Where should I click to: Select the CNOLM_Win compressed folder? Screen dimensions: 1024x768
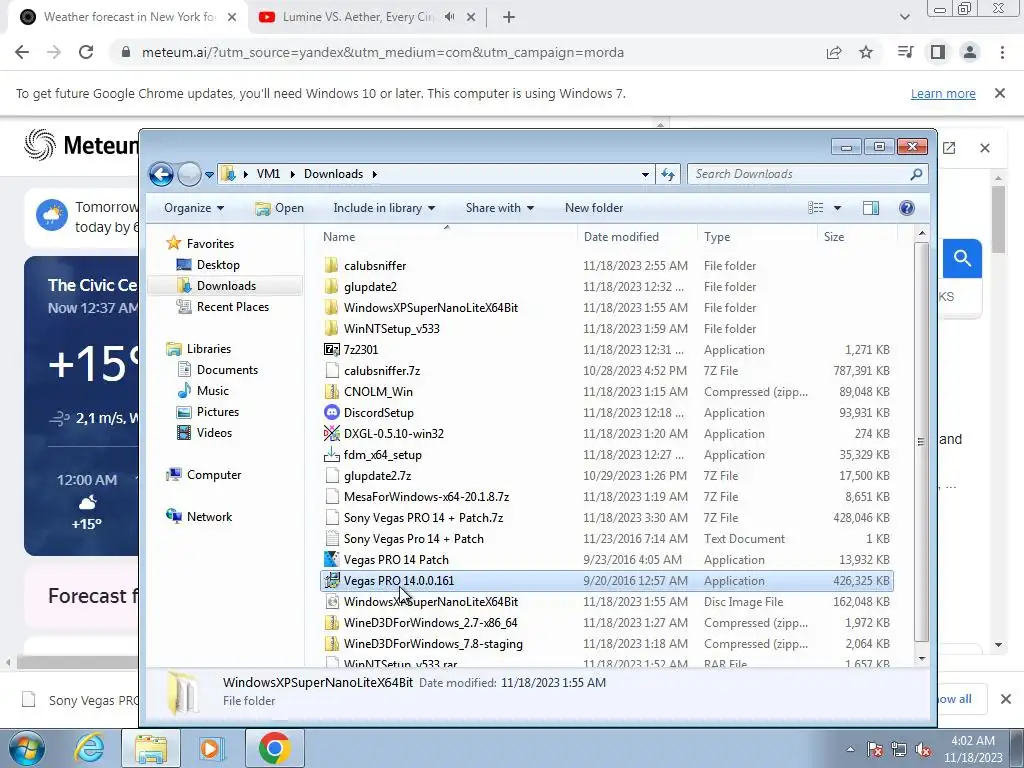378,392
